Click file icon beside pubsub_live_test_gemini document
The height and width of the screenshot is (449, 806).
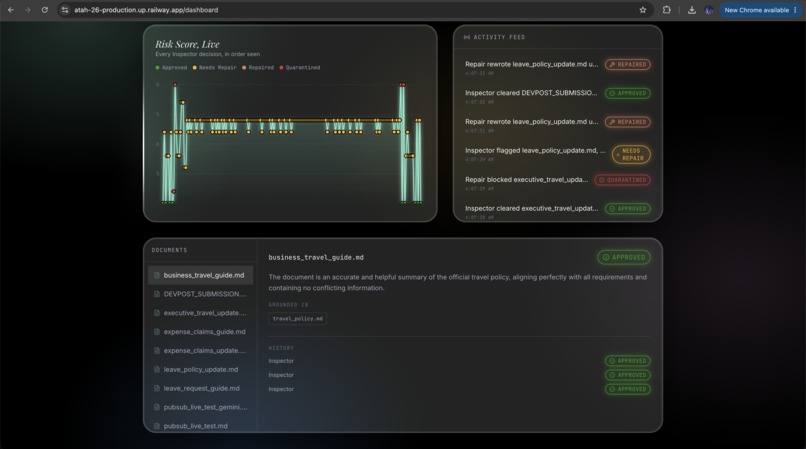pos(157,407)
